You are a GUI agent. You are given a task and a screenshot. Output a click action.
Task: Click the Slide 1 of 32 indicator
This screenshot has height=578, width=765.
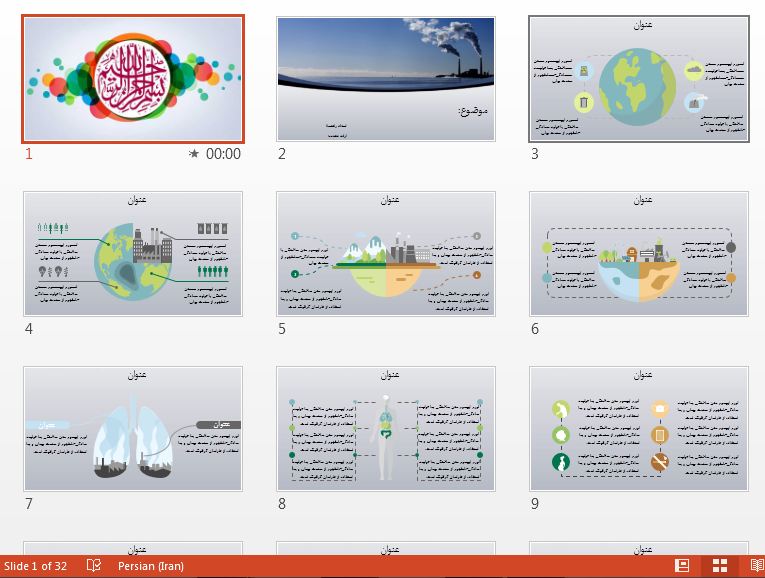pyautogui.click(x=36, y=566)
